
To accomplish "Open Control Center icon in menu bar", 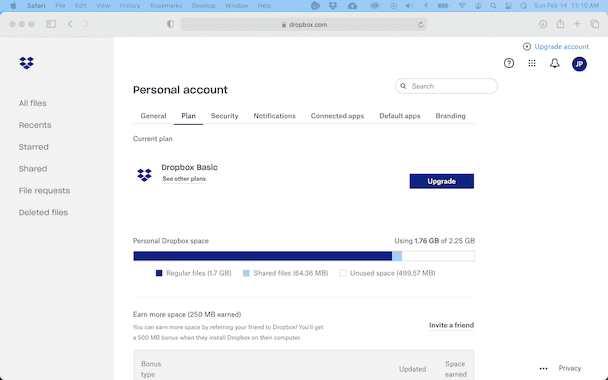I will (x=508, y=5).
